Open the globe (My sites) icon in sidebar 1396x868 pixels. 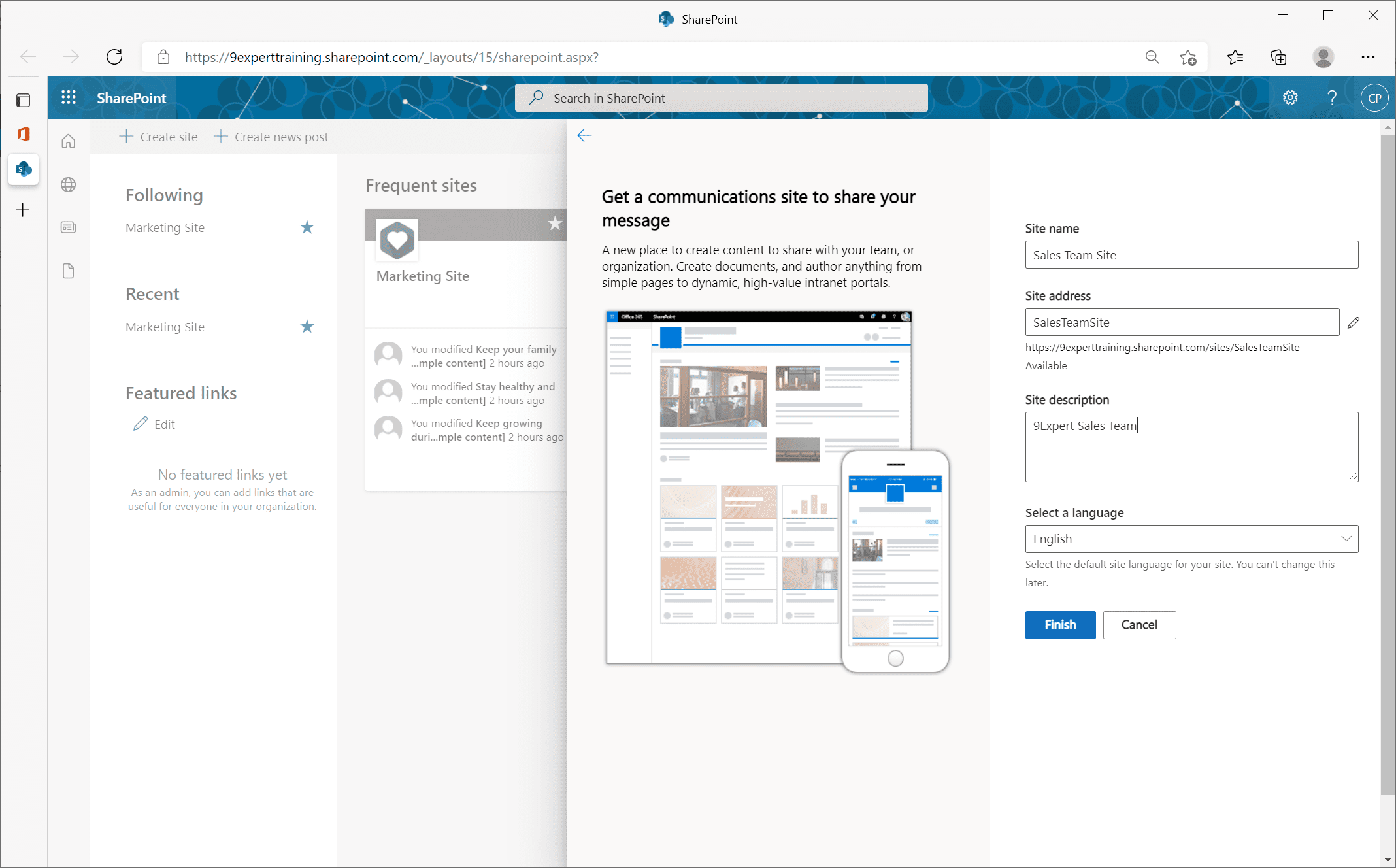tap(68, 184)
